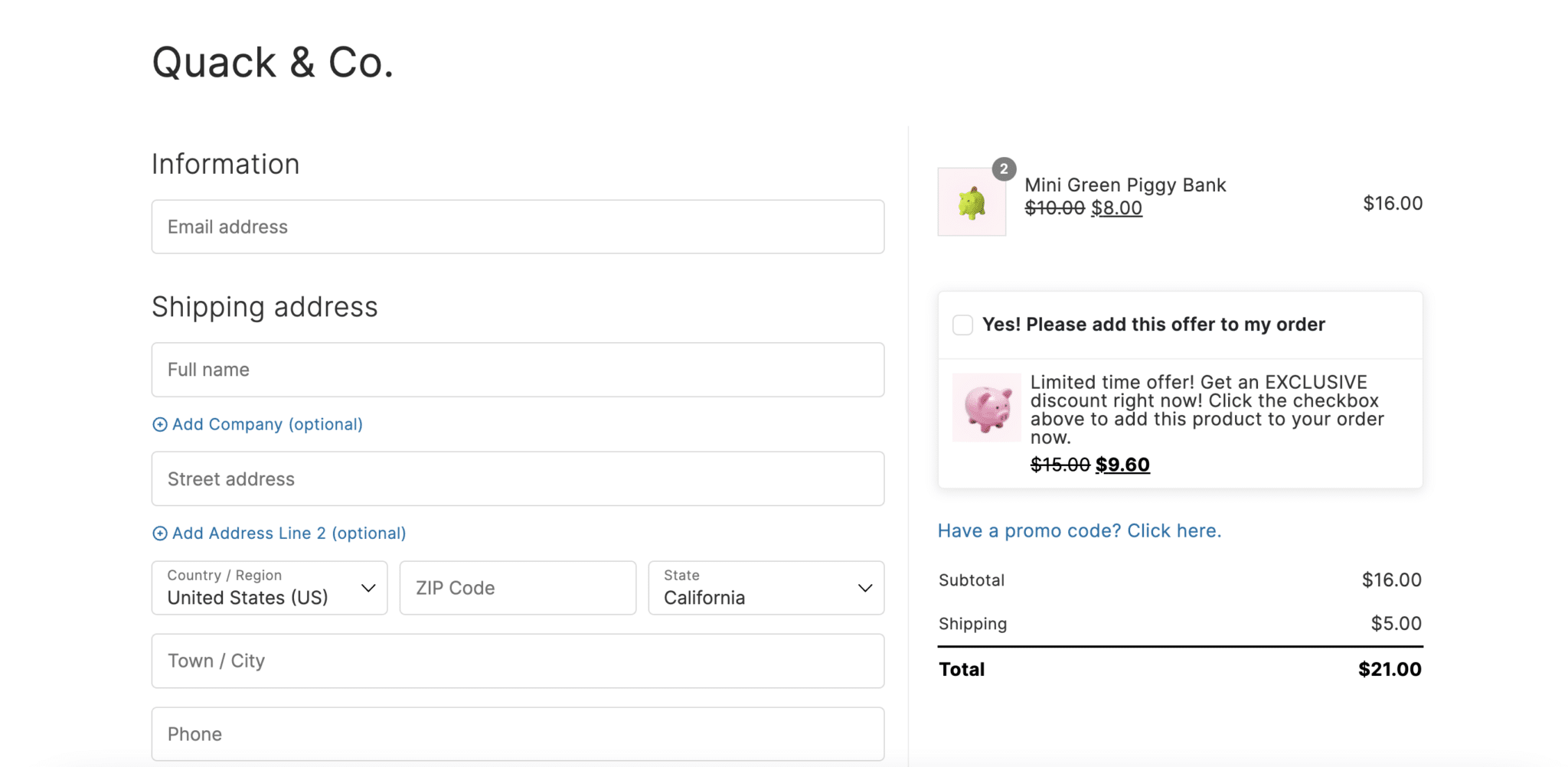Screen dimensions: 1568x767
Task: Click the Quack & Co. logo
Action: tap(273, 61)
